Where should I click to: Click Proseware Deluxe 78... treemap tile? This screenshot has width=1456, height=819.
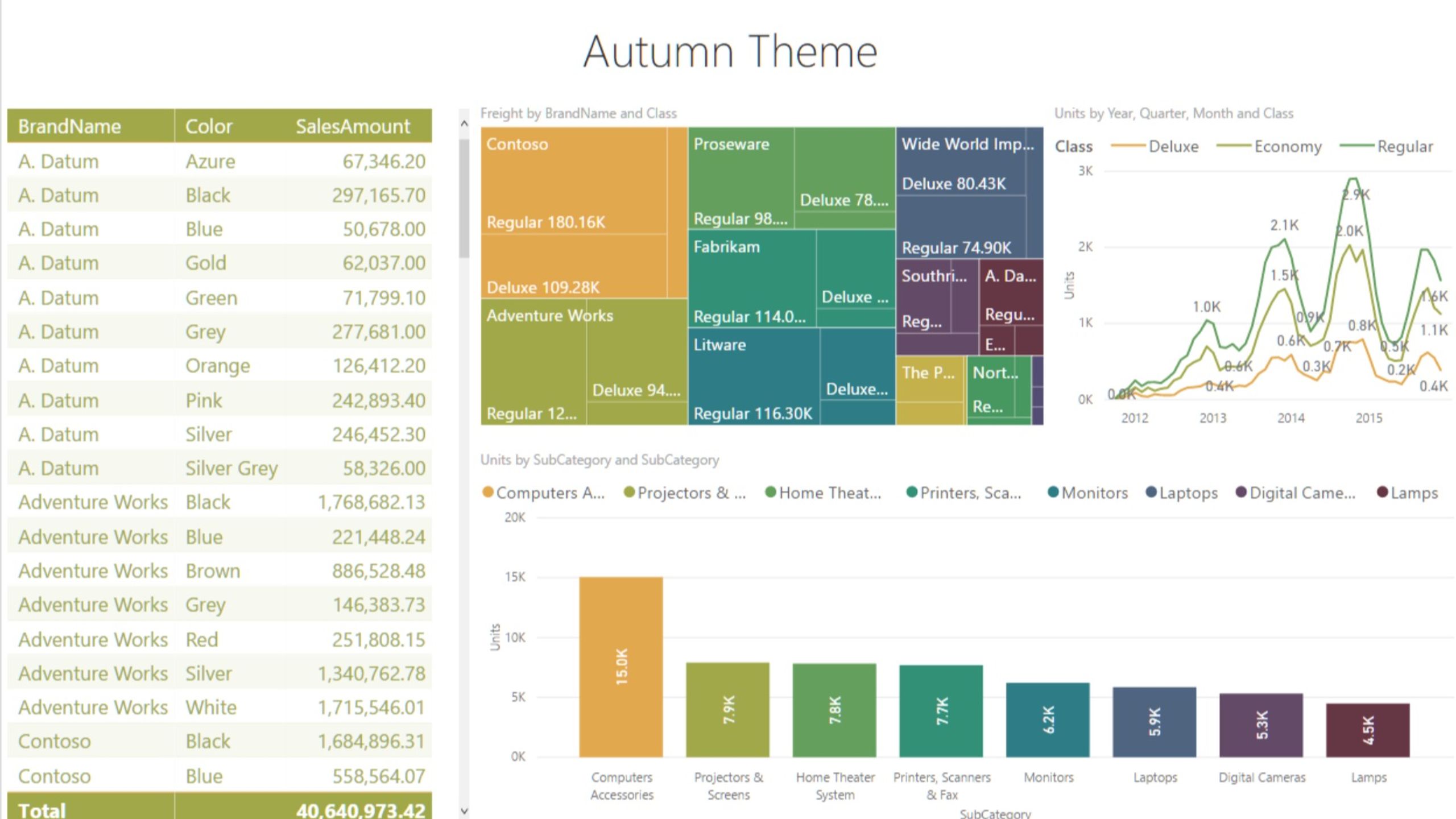pos(845,169)
